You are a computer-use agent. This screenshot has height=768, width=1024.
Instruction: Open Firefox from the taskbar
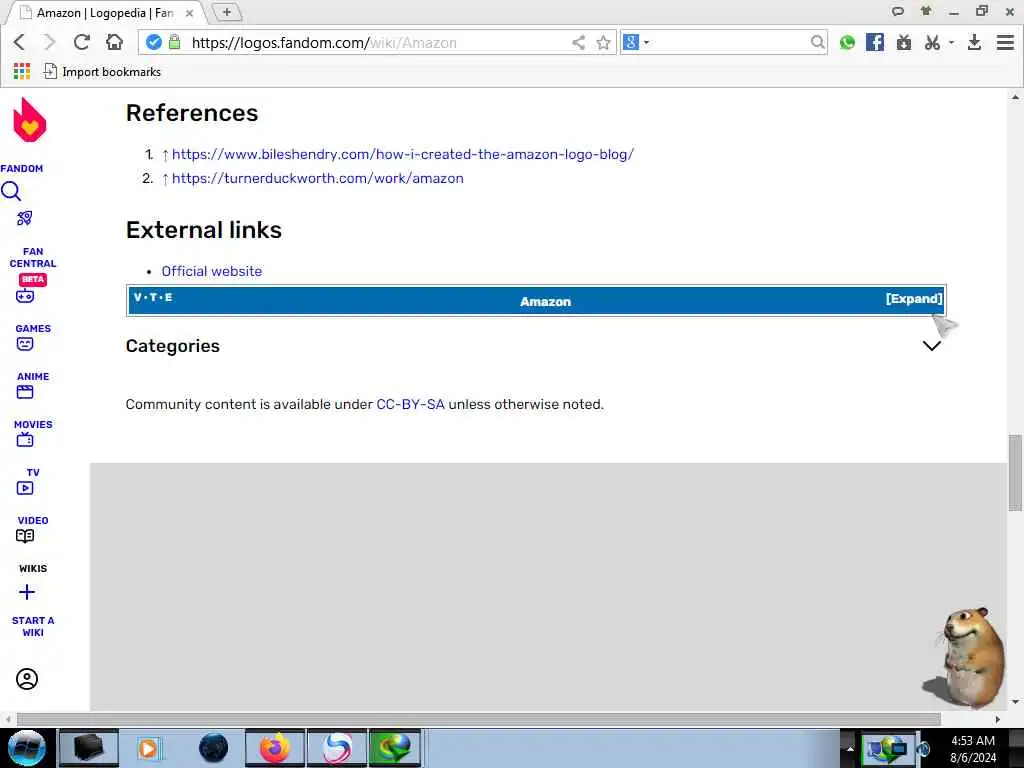[x=274, y=748]
